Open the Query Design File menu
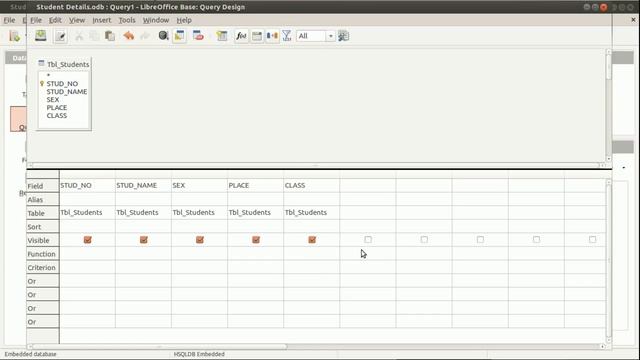 click(36, 20)
